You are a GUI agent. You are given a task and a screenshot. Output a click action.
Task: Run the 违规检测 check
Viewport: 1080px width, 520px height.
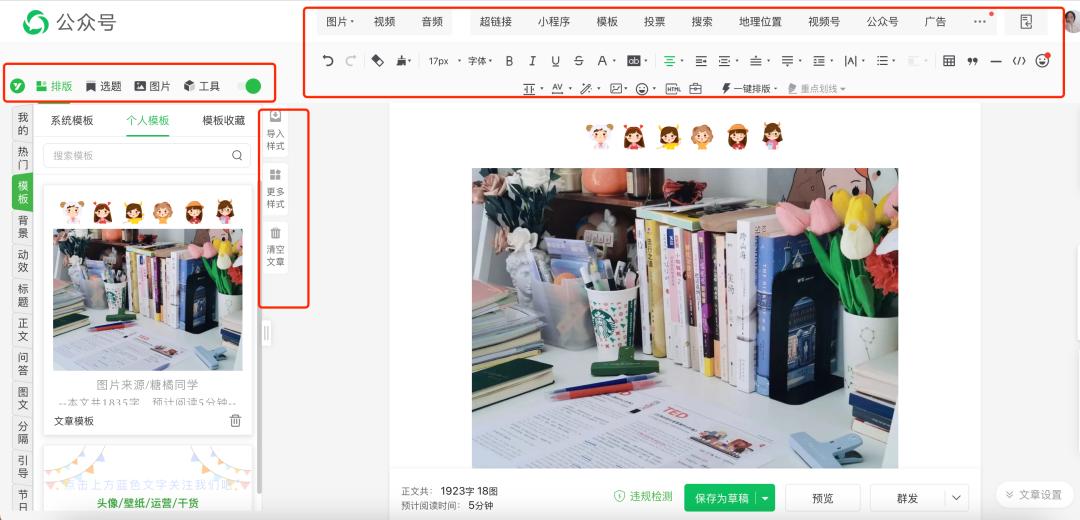point(643,496)
